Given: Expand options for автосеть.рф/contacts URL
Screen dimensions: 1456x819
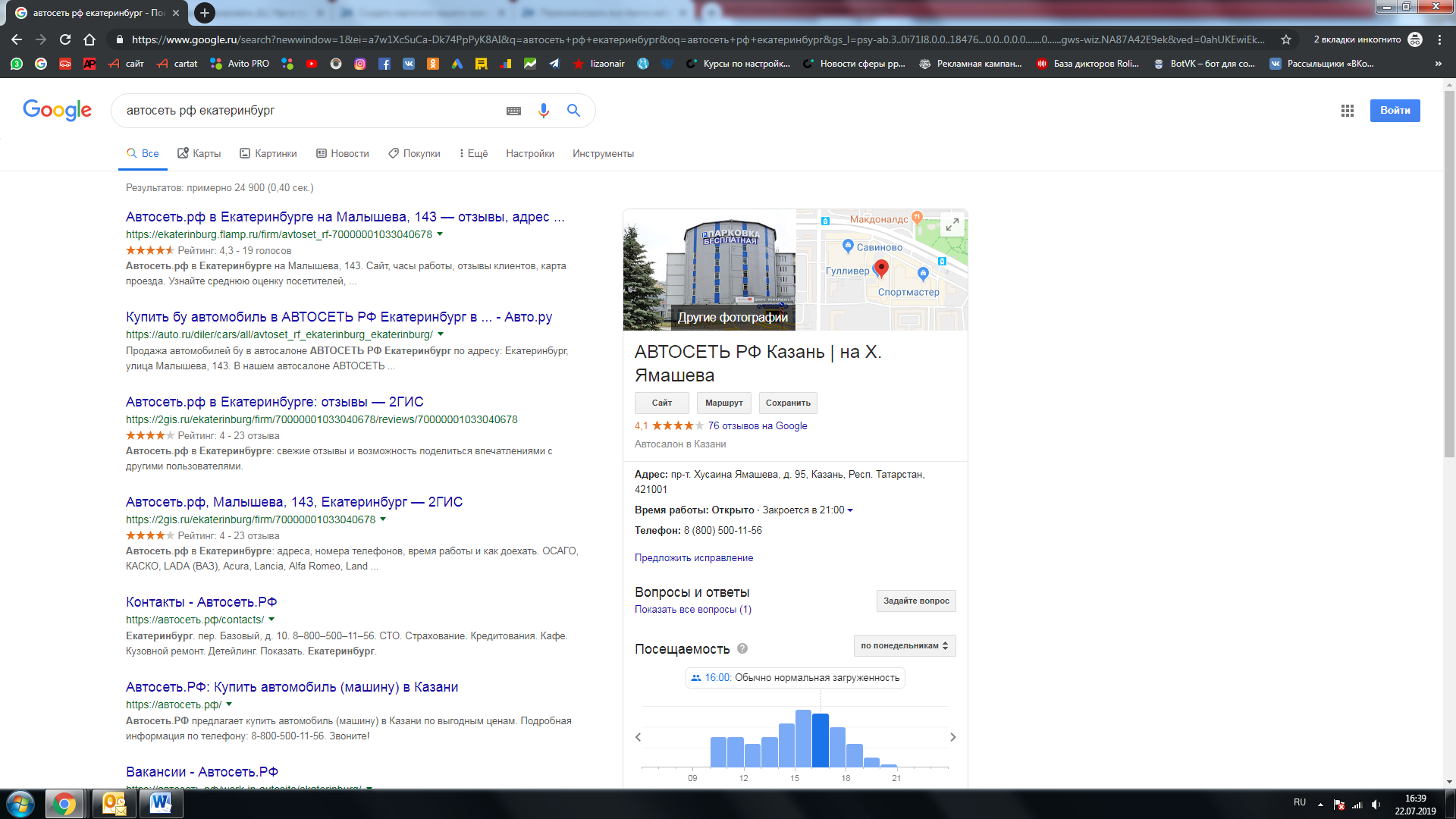Looking at the screenshot, I should [x=271, y=620].
